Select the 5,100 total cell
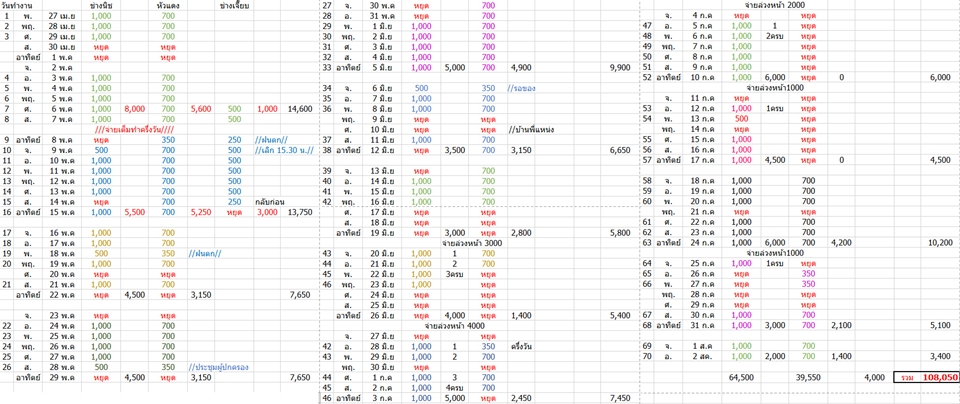Screen dimensions: 960x404 click(x=940, y=326)
